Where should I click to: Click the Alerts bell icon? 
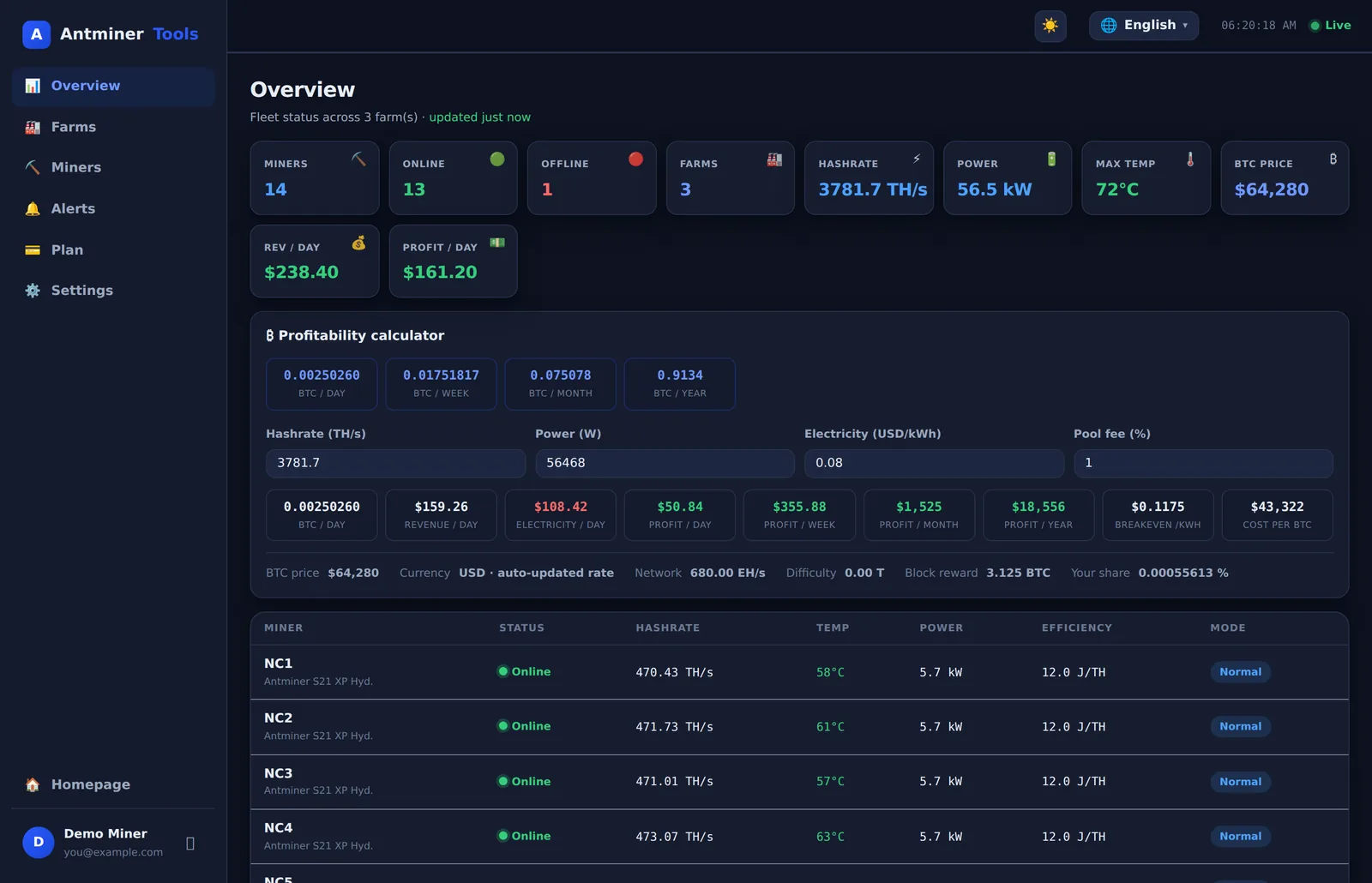click(x=33, y=208)
